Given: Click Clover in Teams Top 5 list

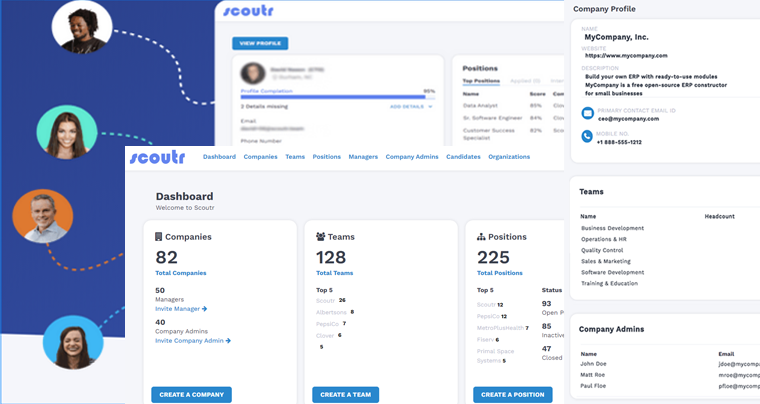Looking at the screenshot, I should pos(325,336).
